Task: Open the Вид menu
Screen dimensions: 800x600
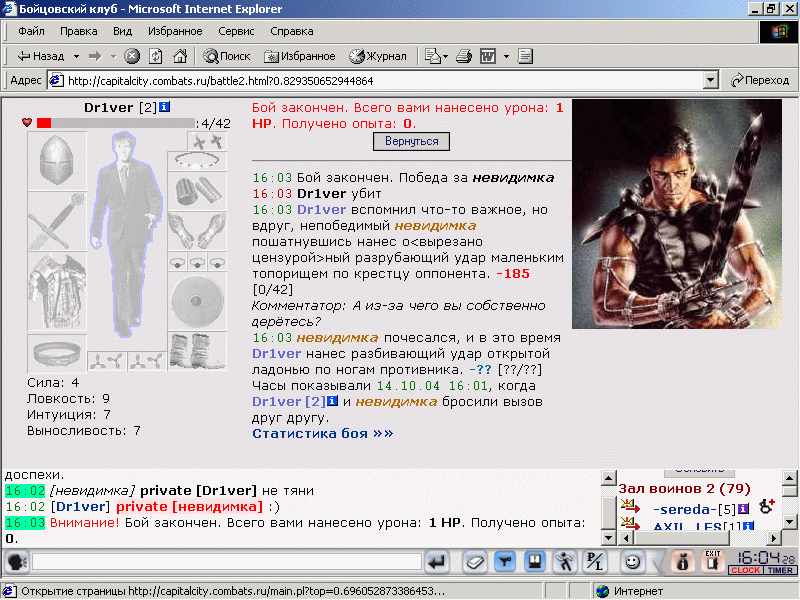Action: click(122, 31)
